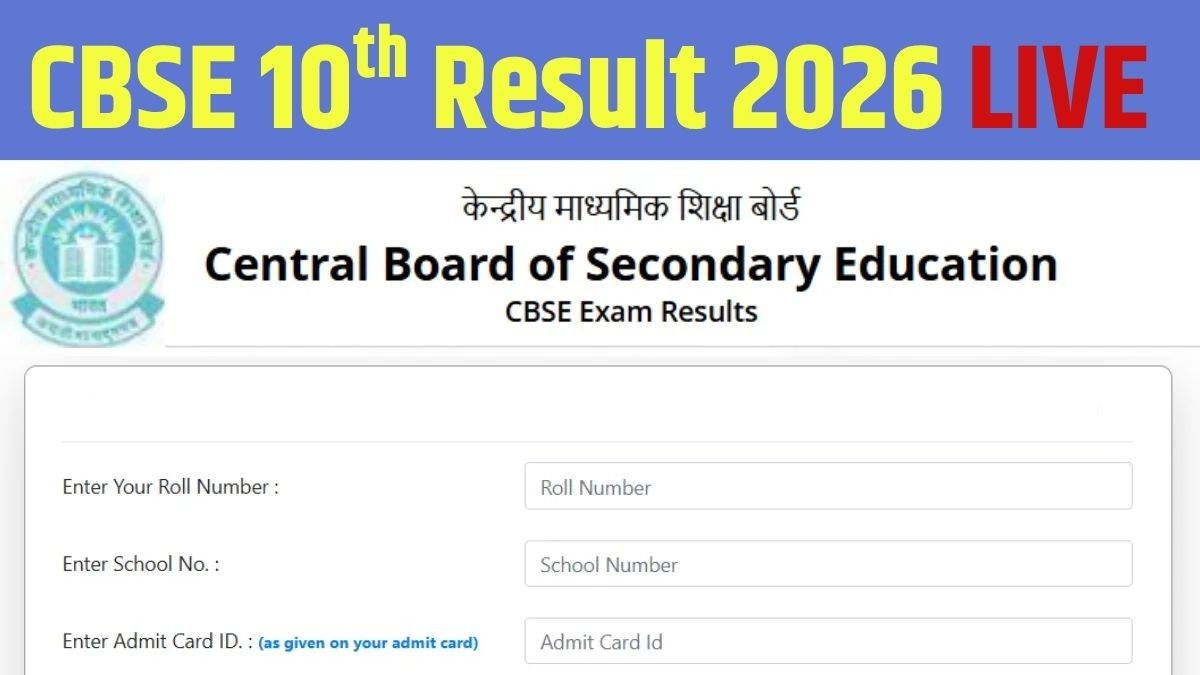1200x675 pixels.
Task: Click the 'Enter Admit Card ID.' label
Action: coord(155,641)
